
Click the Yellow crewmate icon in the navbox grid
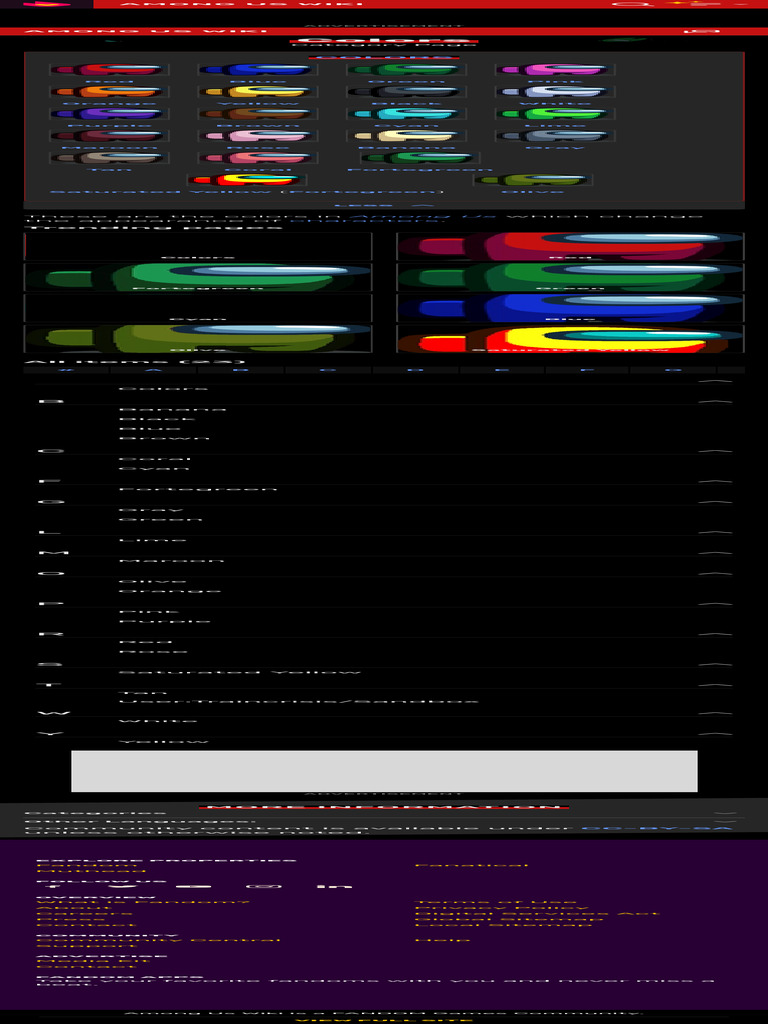(258, 92)
